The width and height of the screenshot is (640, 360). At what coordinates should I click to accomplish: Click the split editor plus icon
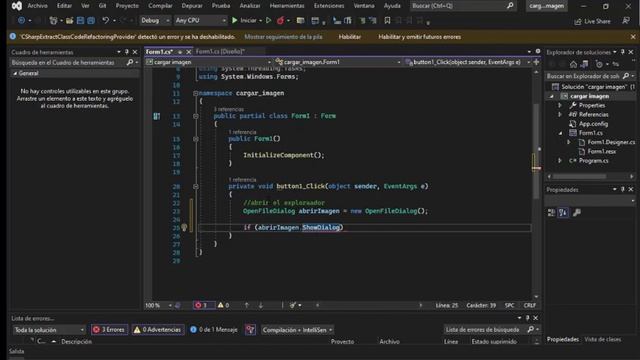coord(536,62)
